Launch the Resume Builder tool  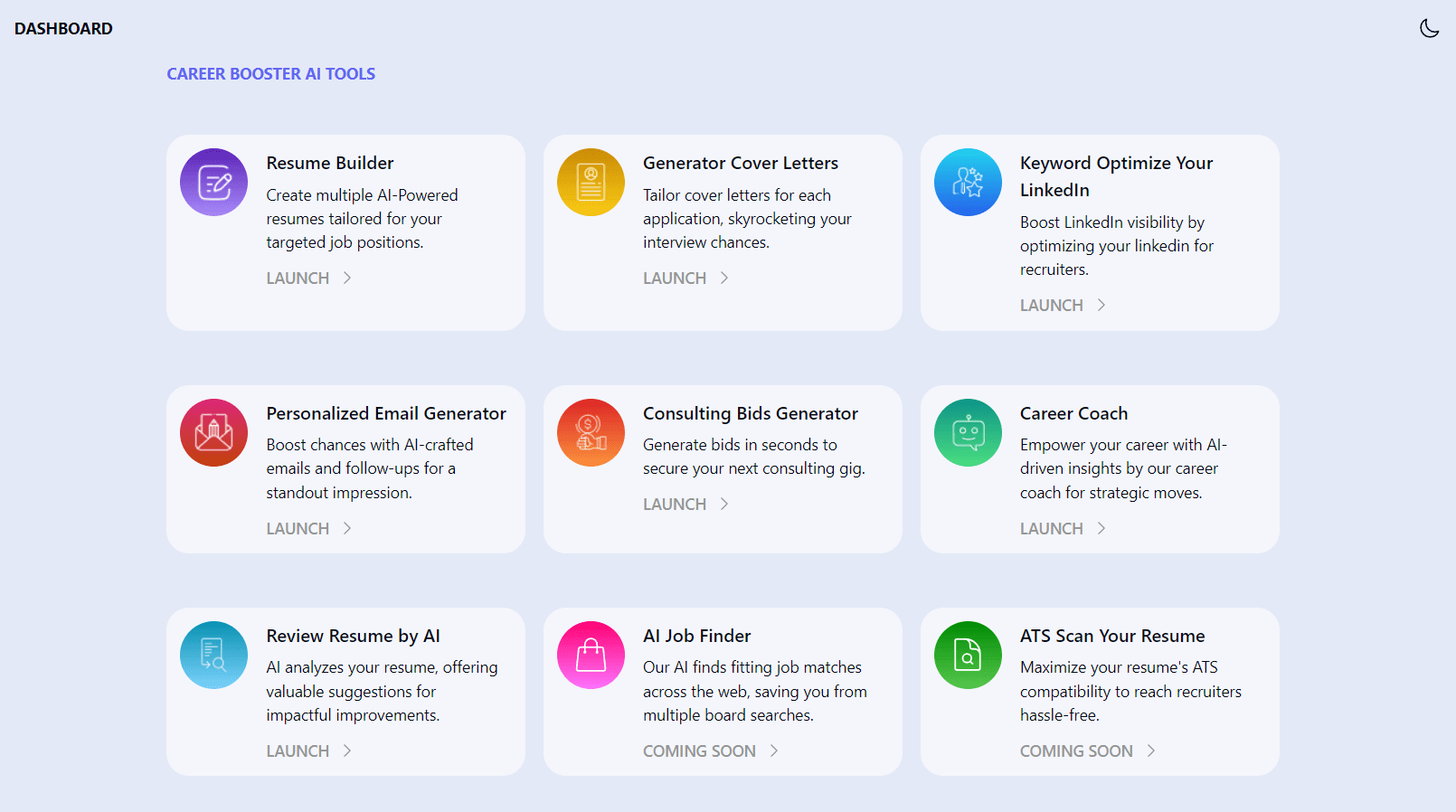coord(298,279)
